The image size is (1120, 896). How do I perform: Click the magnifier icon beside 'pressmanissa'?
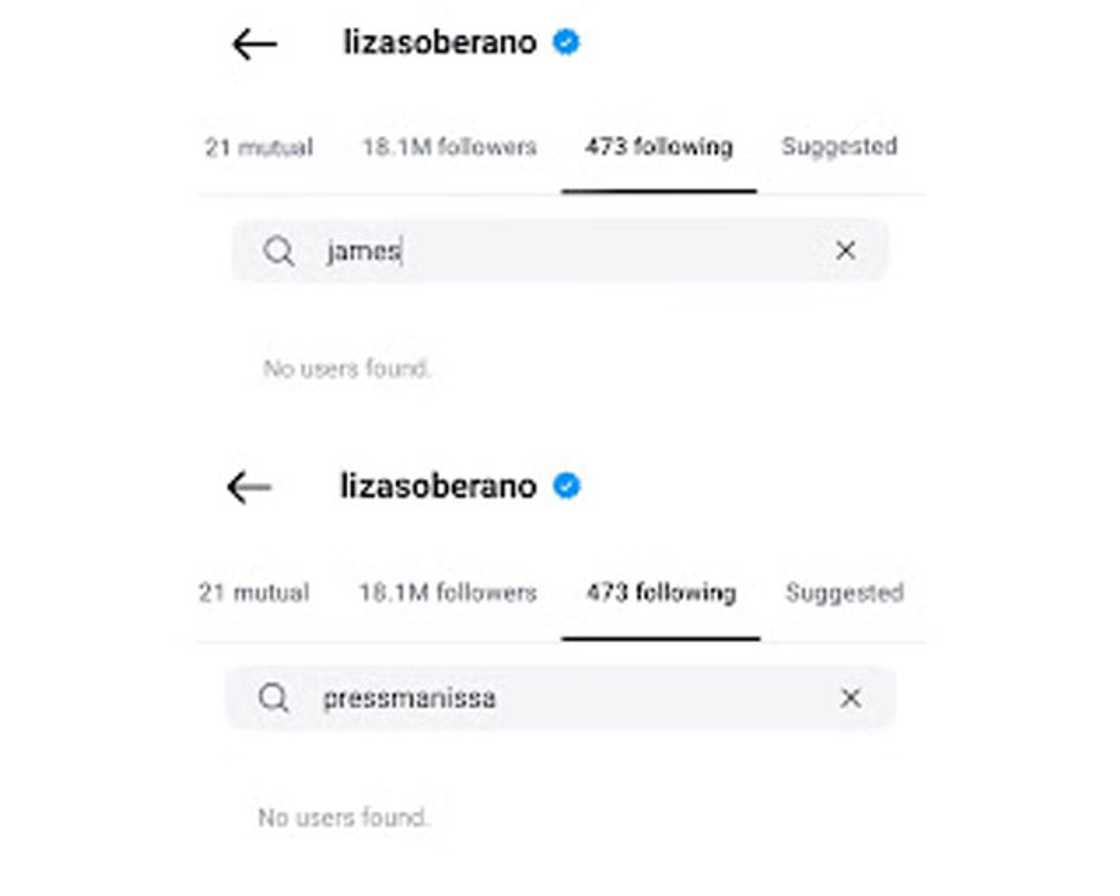point(274,698)
